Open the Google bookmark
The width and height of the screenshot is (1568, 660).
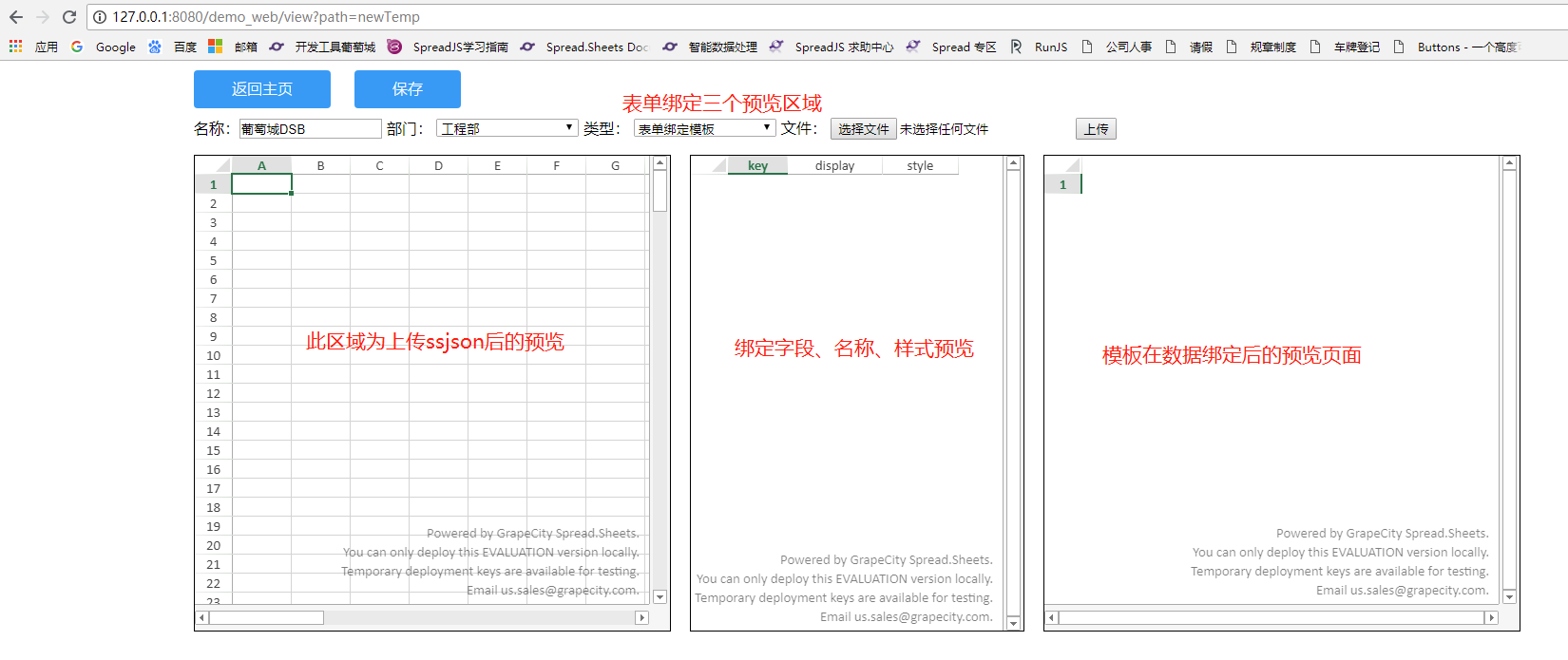pyautogui.click(x=104, y=47)
